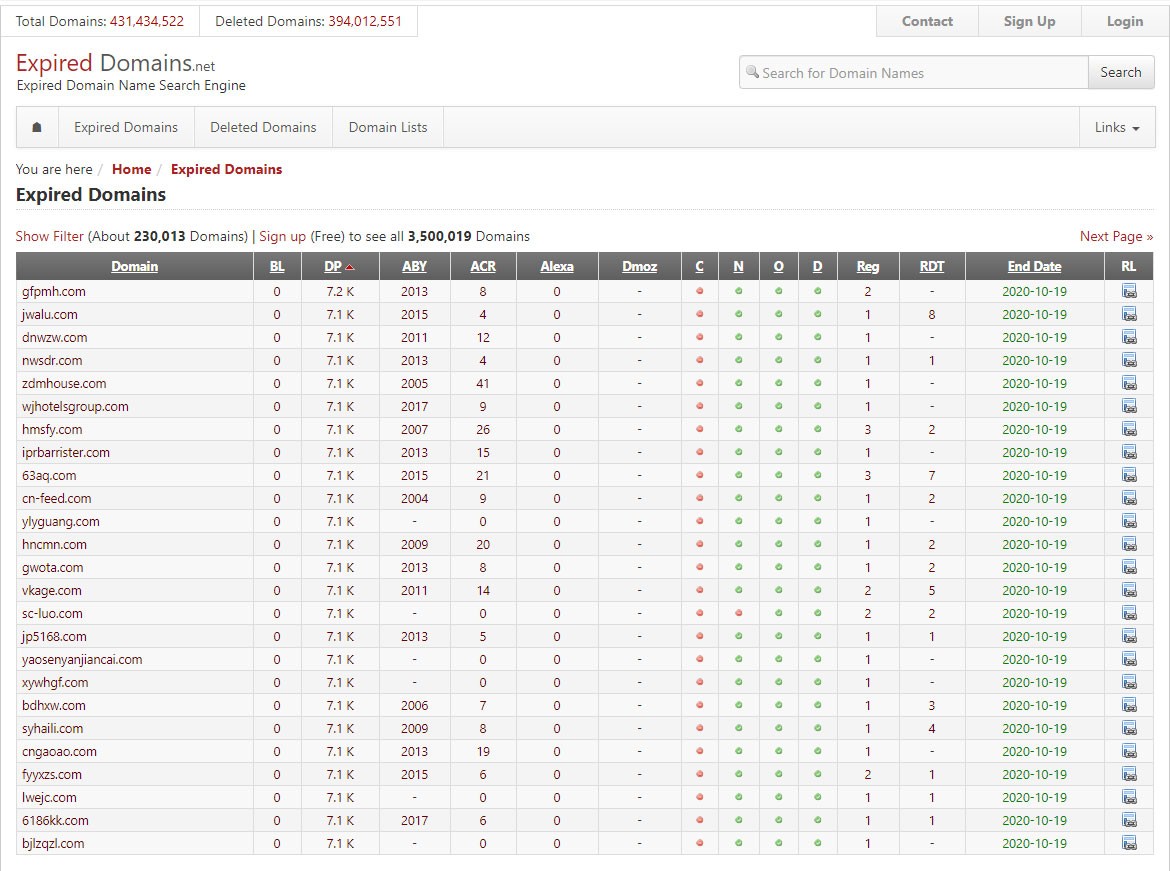Open related links icon for zdmhouse.com

[x=1129, y=384]
